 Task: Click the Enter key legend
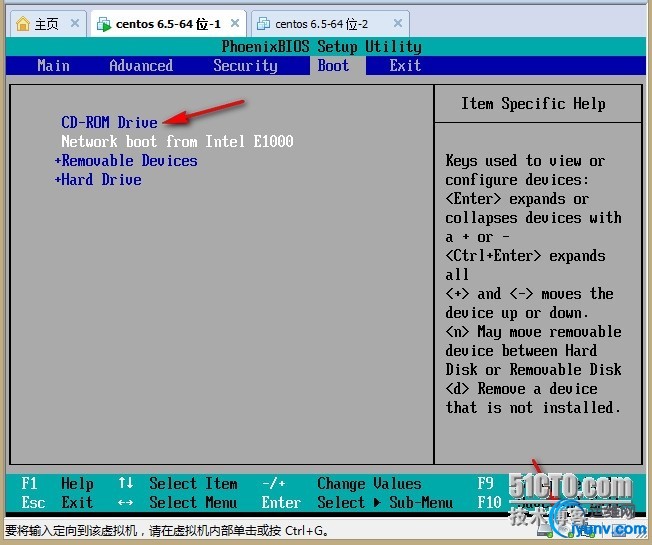click(x=281, y=503)
